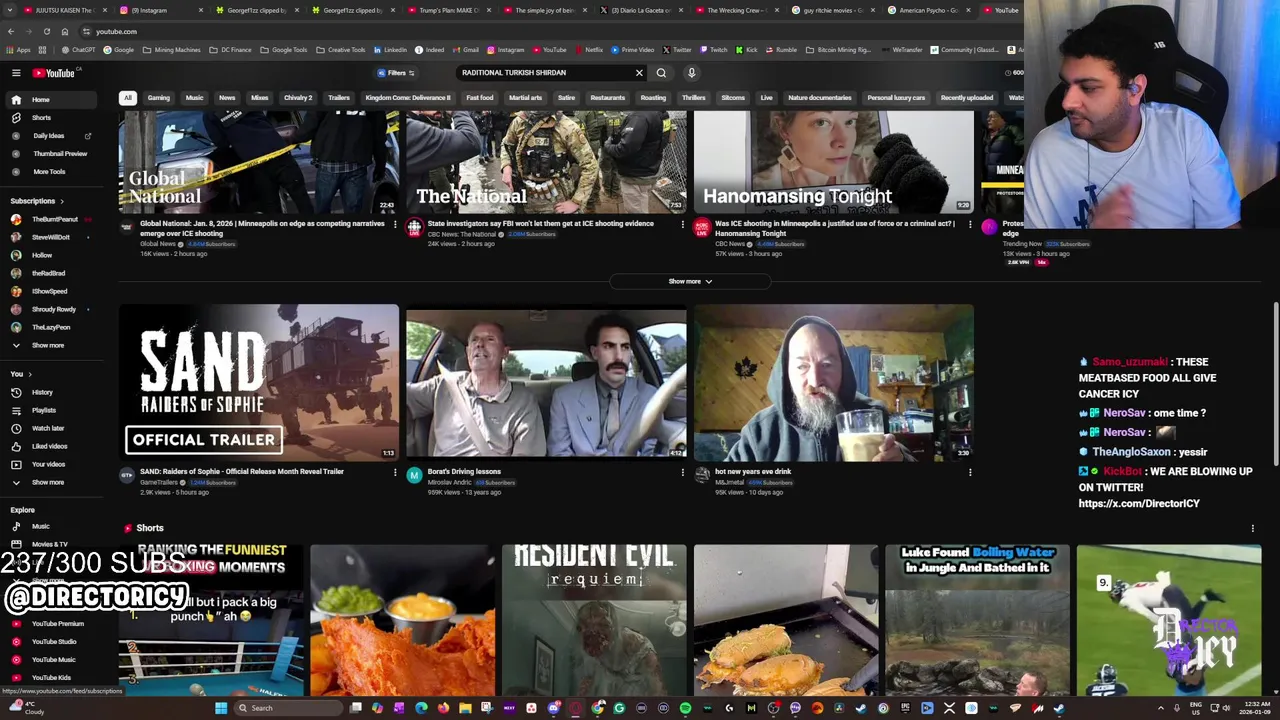Open Thumbnail Preview in the sidebar
This screenshot has height=720, width=1280.
pyautogui.click(x=53, y=154)
